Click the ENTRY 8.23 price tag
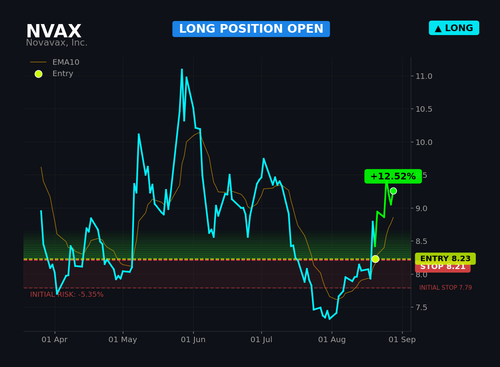Screen dimensions: 500x367 (445, 258)
